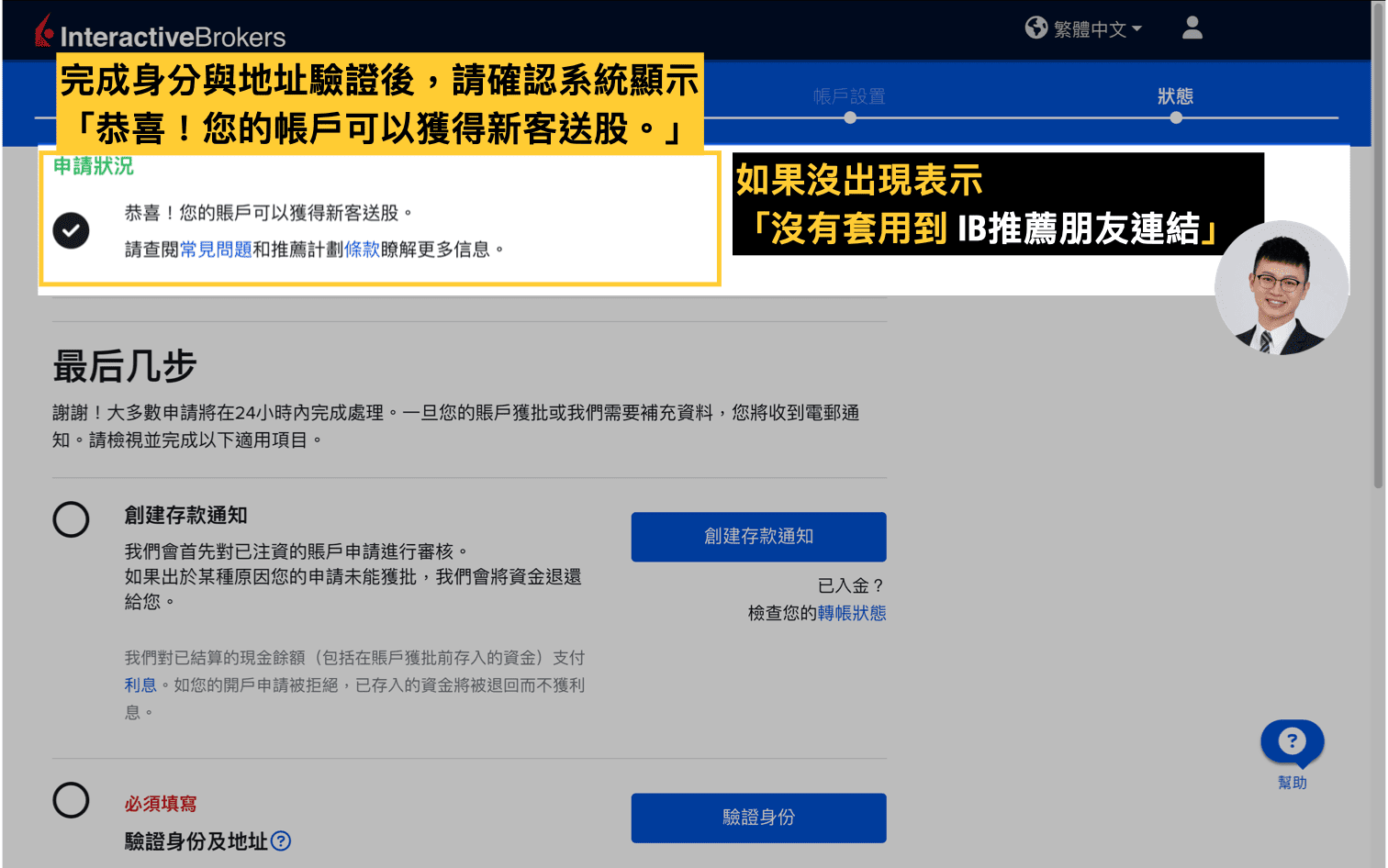Click the 創建存款通知 blue button
The width and height of the screenshot is (1388, 868).
click(x=758, y=537)
